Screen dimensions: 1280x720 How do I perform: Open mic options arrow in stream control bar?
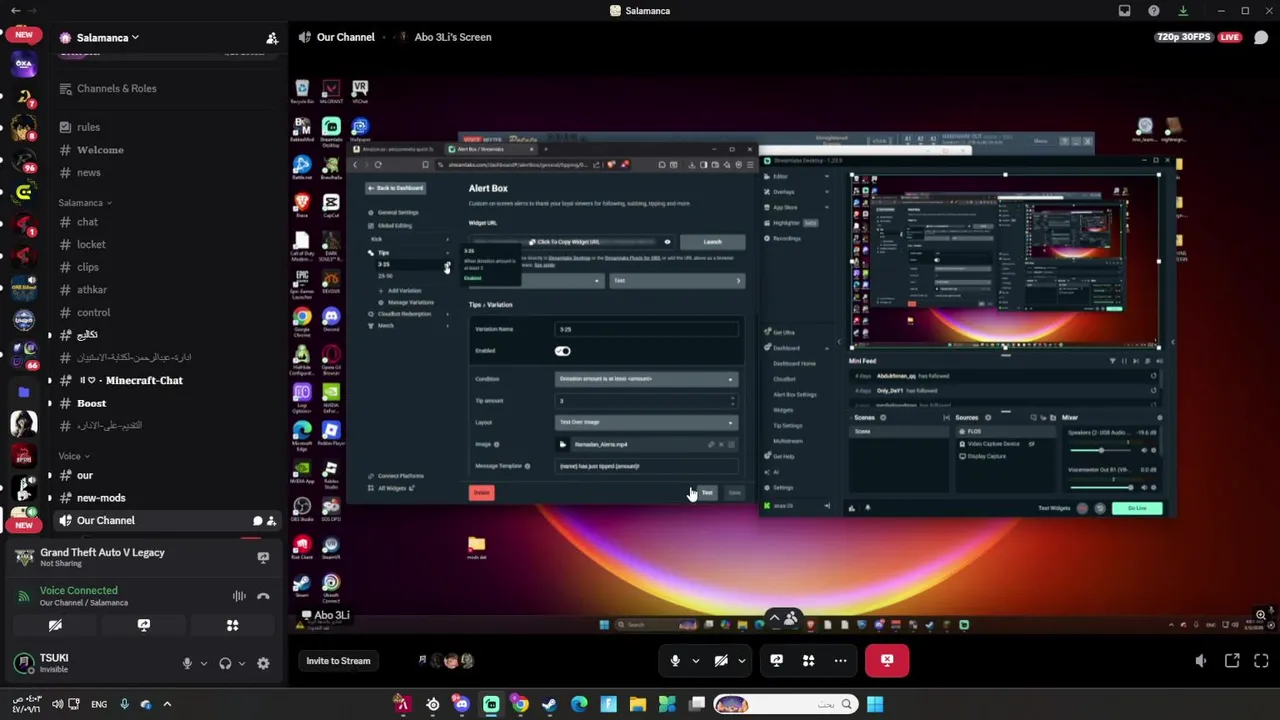coord(695,661)
